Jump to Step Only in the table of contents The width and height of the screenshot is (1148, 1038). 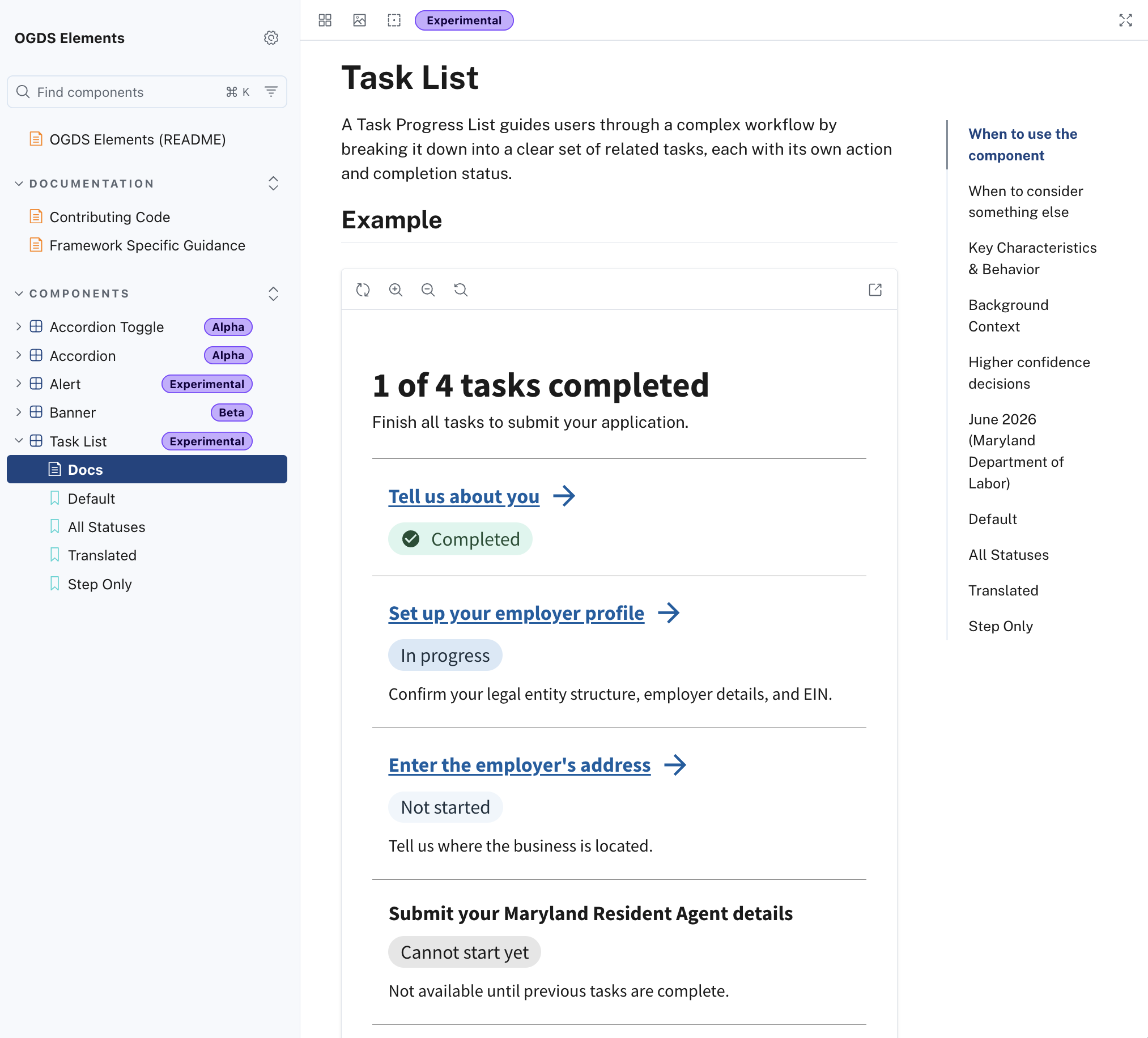click(x=1001, y=626)
